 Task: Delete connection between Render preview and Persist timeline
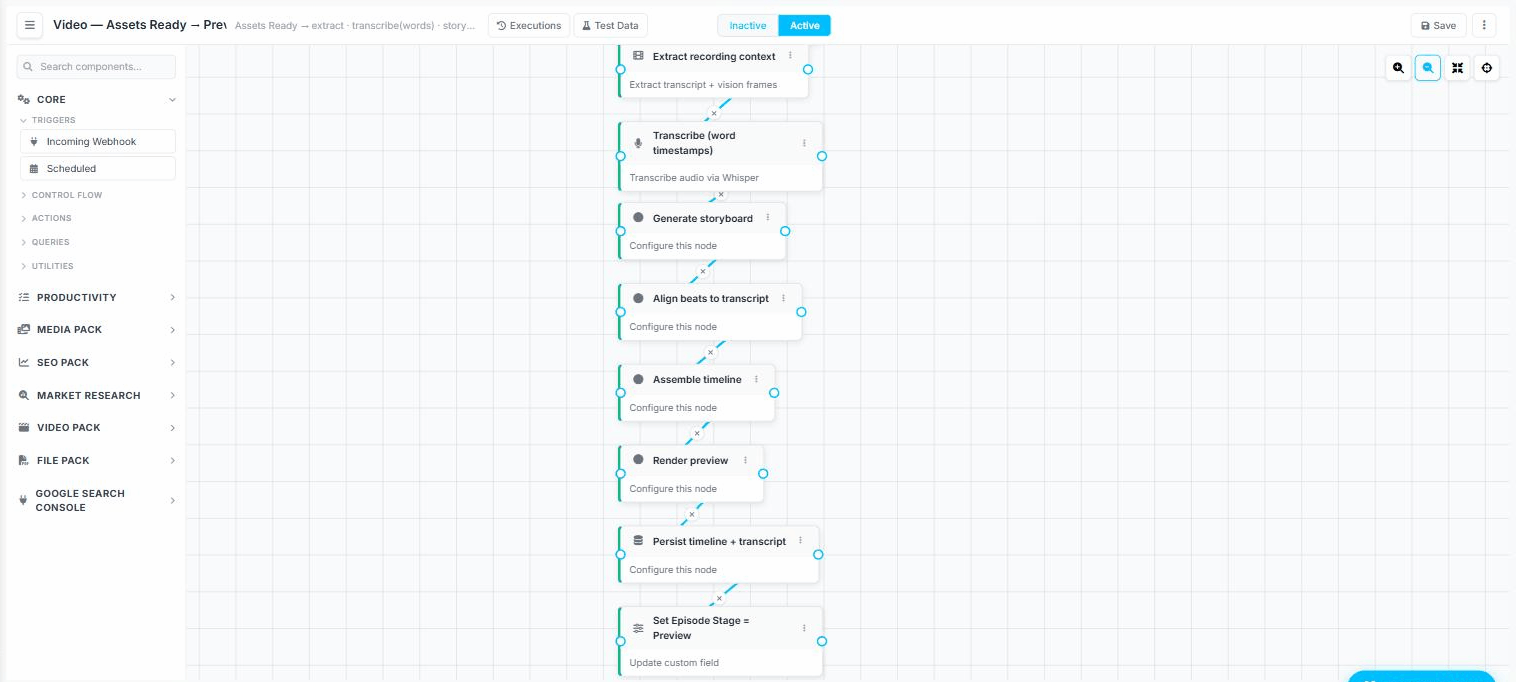pyautogui.click(x=691, y=514)
